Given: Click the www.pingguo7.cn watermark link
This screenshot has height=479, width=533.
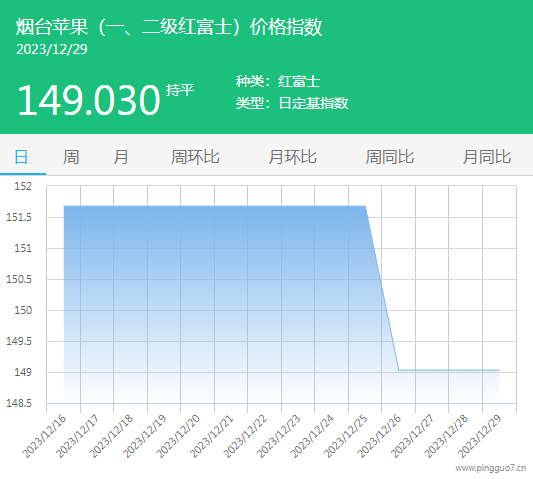Looking at the screenshot, I should pos(491,468).
